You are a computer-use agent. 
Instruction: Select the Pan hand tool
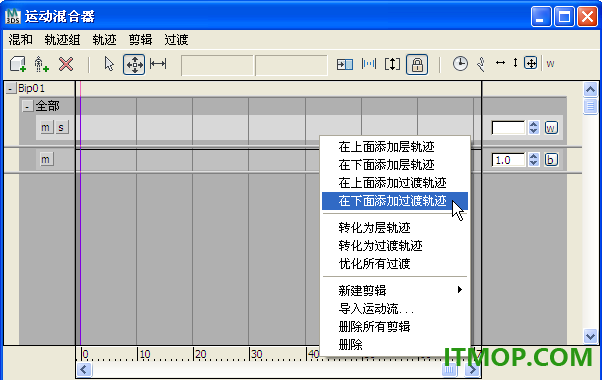tap(481, 64)
